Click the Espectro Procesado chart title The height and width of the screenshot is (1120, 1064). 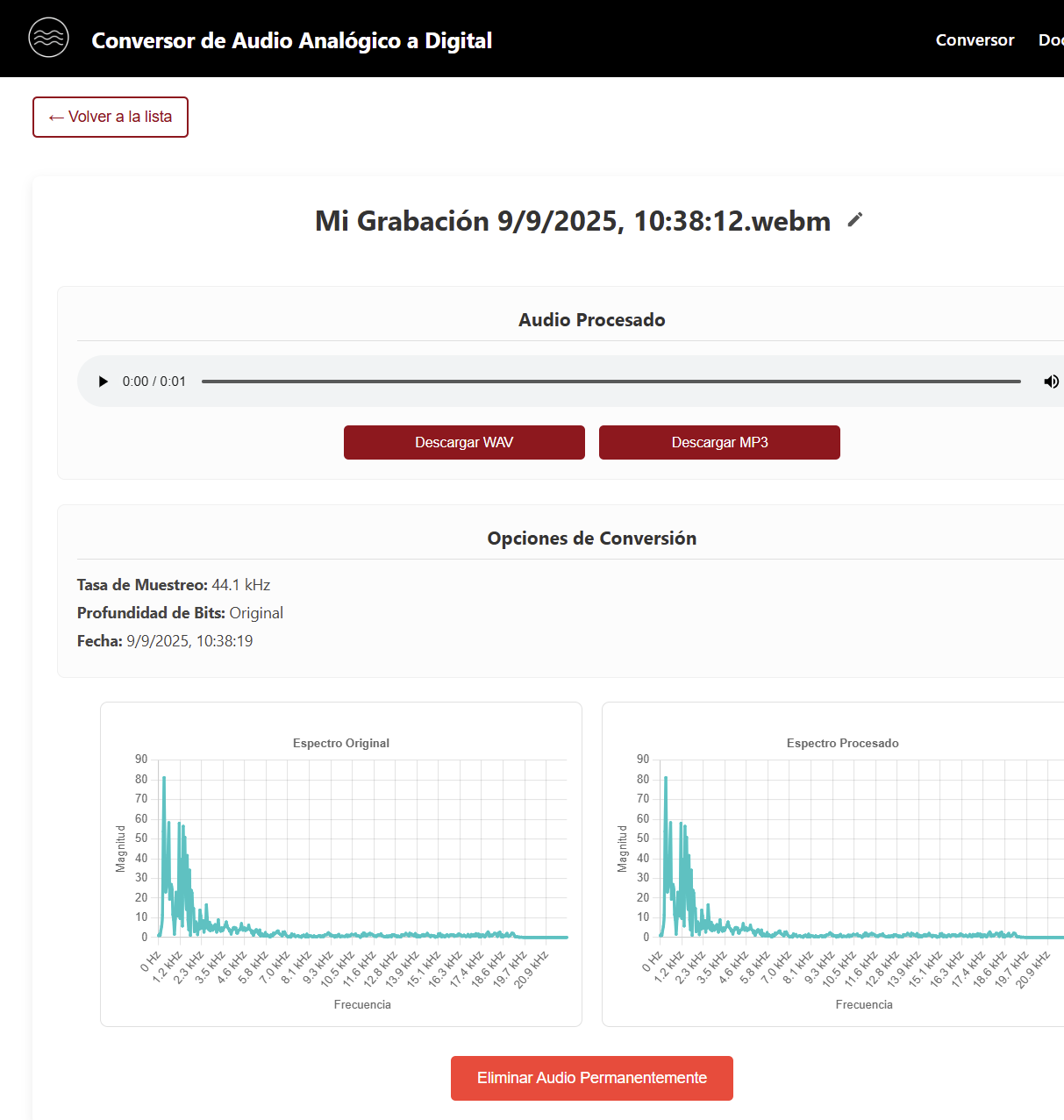[842, 743]
